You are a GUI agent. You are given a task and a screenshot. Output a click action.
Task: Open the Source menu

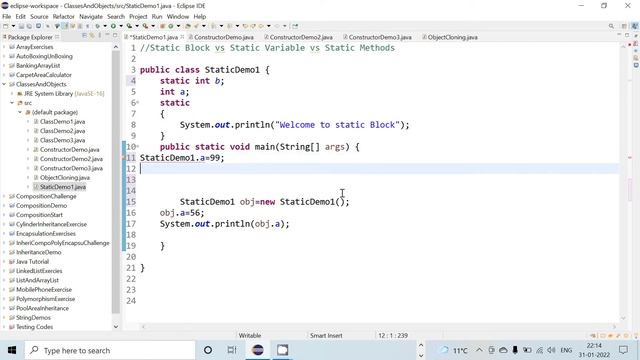[x=39, y=16]
